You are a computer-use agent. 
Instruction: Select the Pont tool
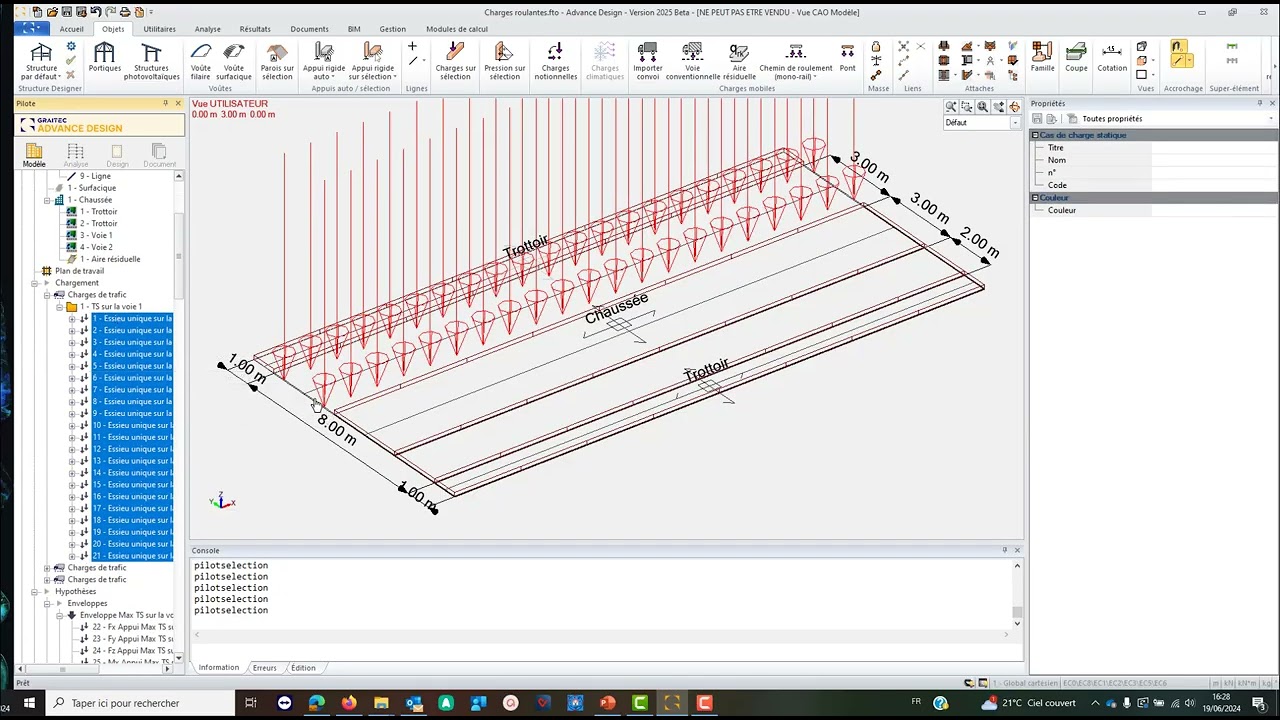847,58
